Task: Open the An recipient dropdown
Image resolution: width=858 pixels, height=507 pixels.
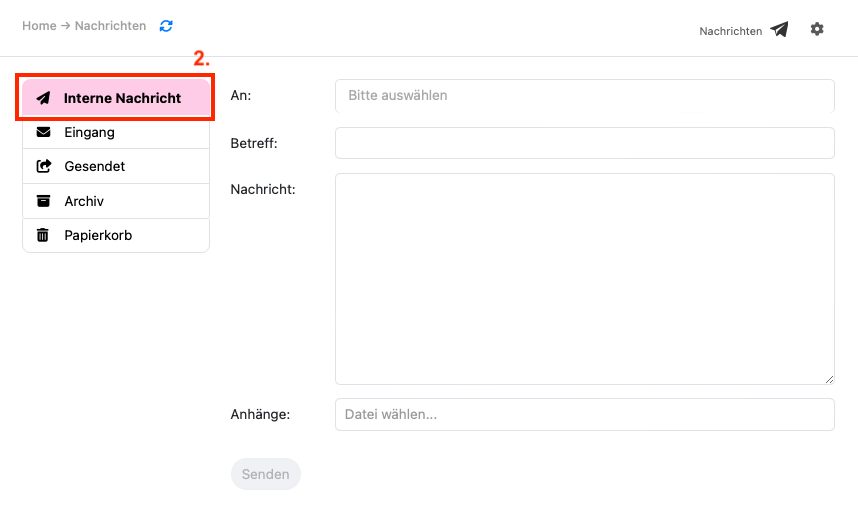Action: (x=584, y=96)
